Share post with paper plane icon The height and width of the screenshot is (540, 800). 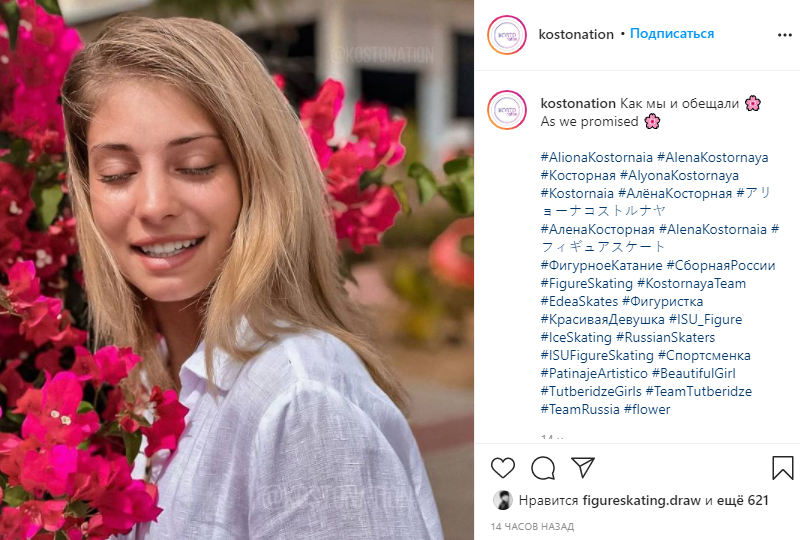click(583, 468)
